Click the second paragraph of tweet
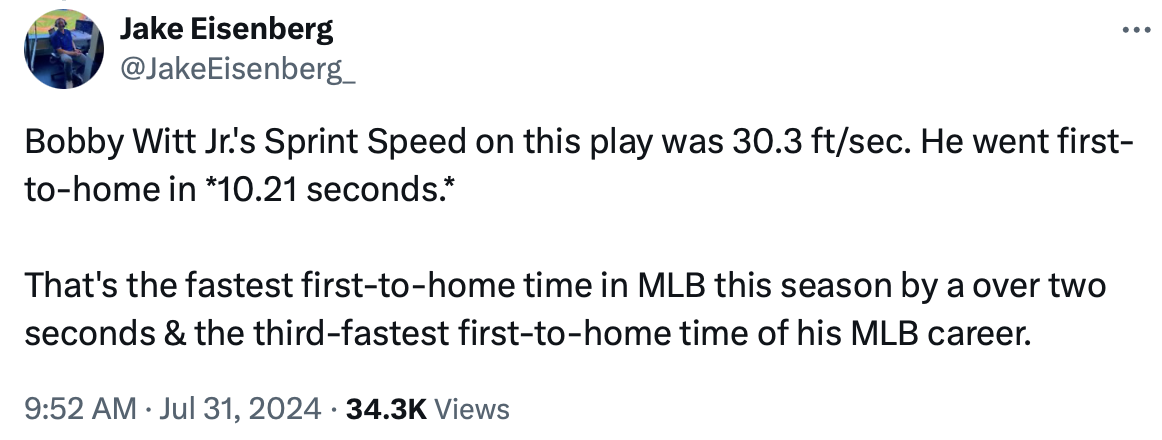This screenshot has width=1162, height=440. click(x=565, y=311)
